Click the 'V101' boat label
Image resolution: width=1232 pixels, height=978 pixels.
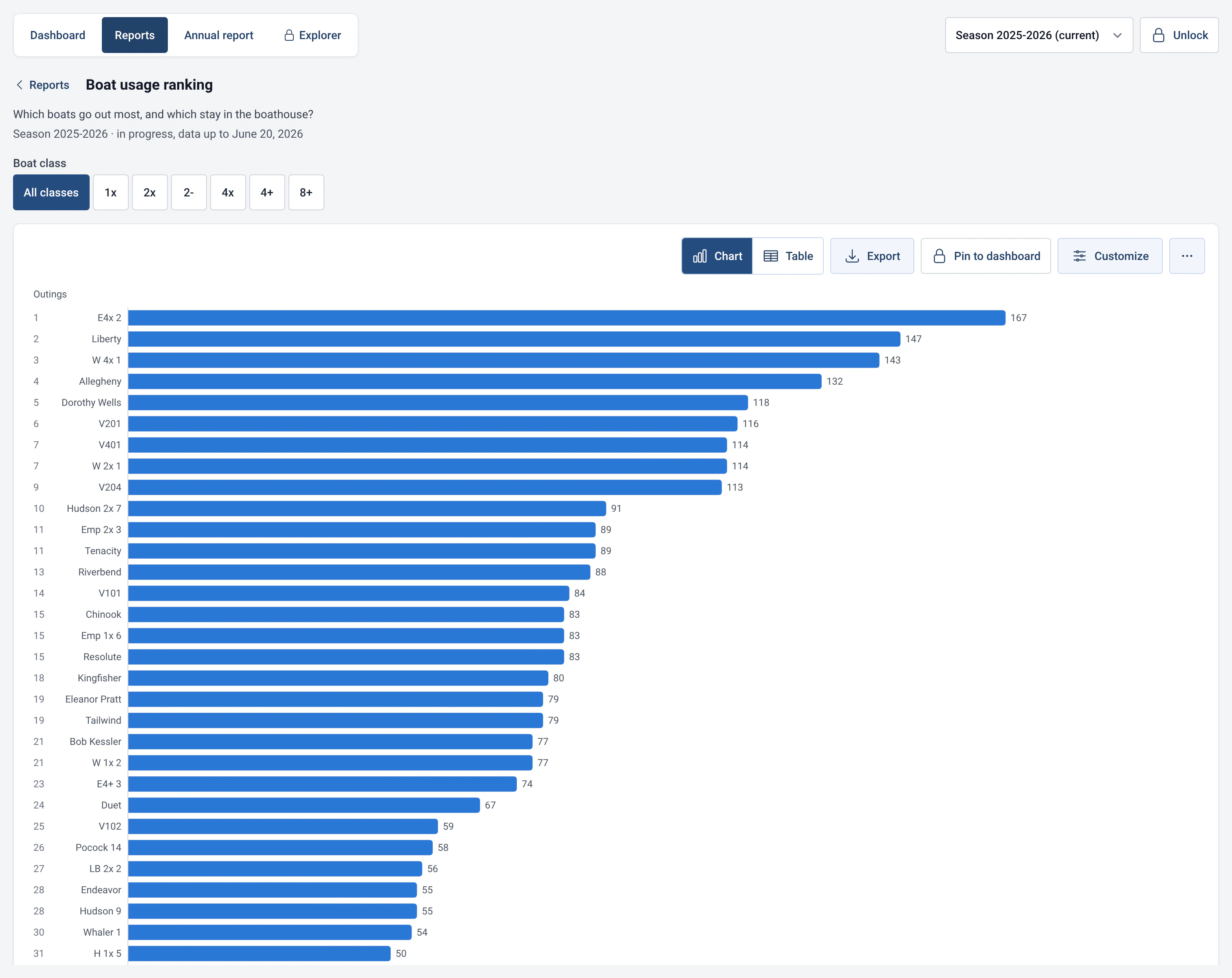pyautogui.click(x=110, y=593)
